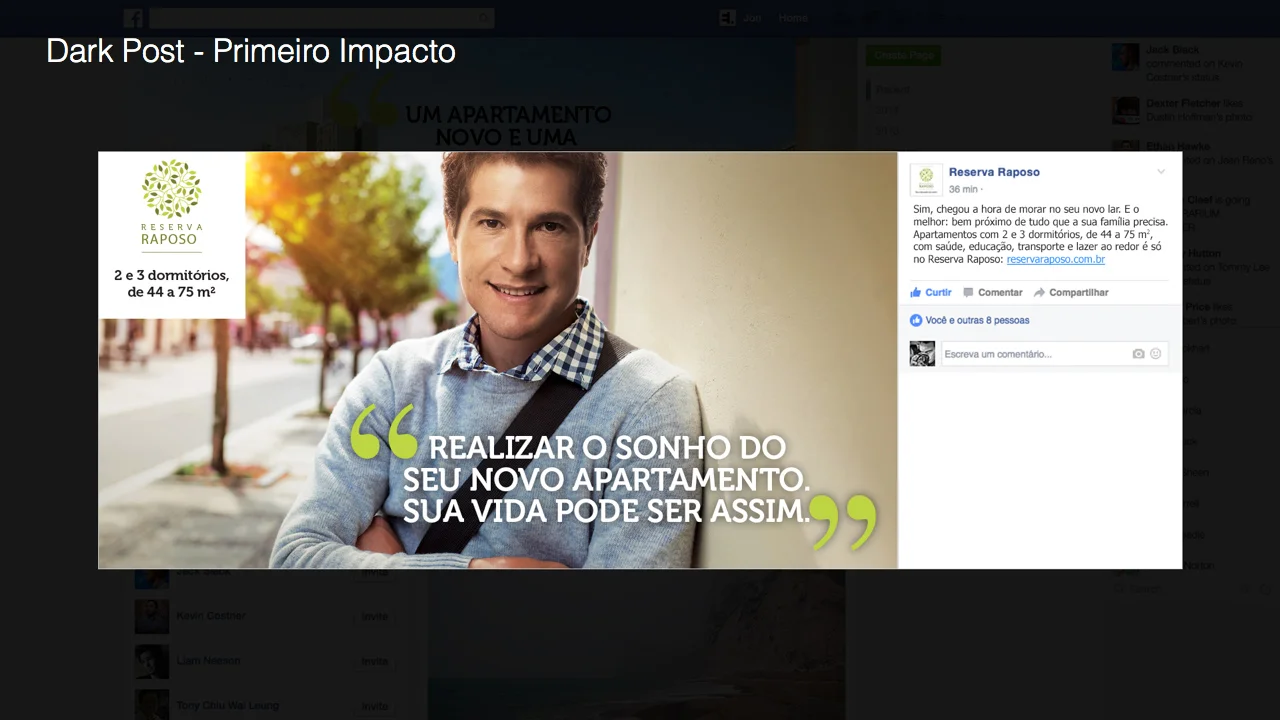Click the blue like reaction icon

(x=916, y=320)
